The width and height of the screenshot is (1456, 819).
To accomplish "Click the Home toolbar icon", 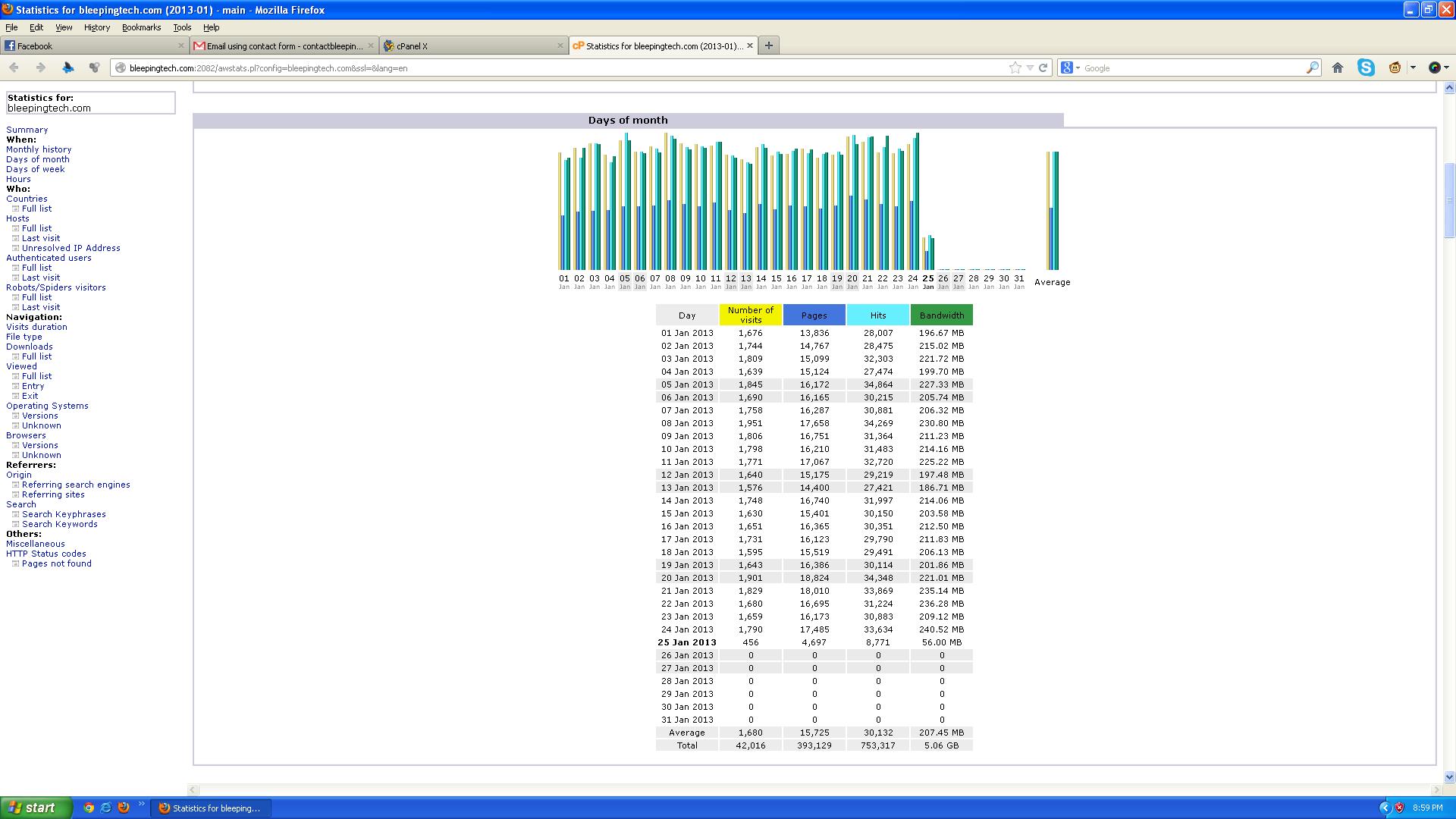I will (1338, 68).
